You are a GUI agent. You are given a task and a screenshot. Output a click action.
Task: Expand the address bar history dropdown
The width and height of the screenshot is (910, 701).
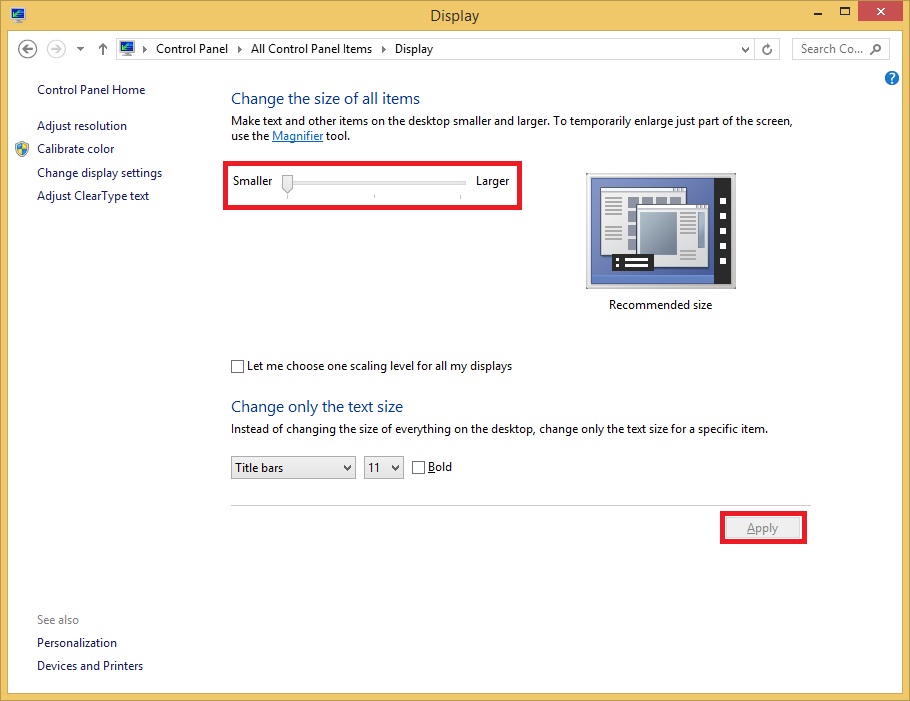(x=745, y=49)
